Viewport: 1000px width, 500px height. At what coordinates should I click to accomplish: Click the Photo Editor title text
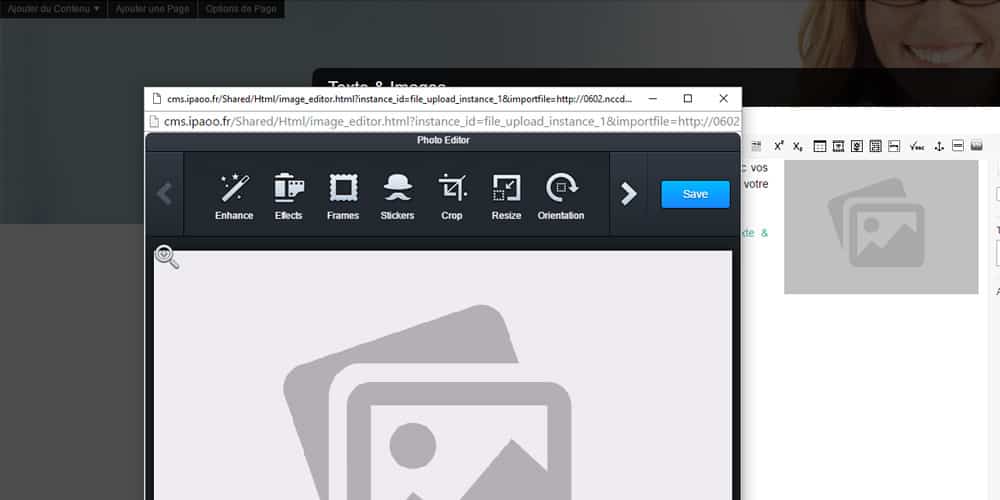(x=443, y=140)
